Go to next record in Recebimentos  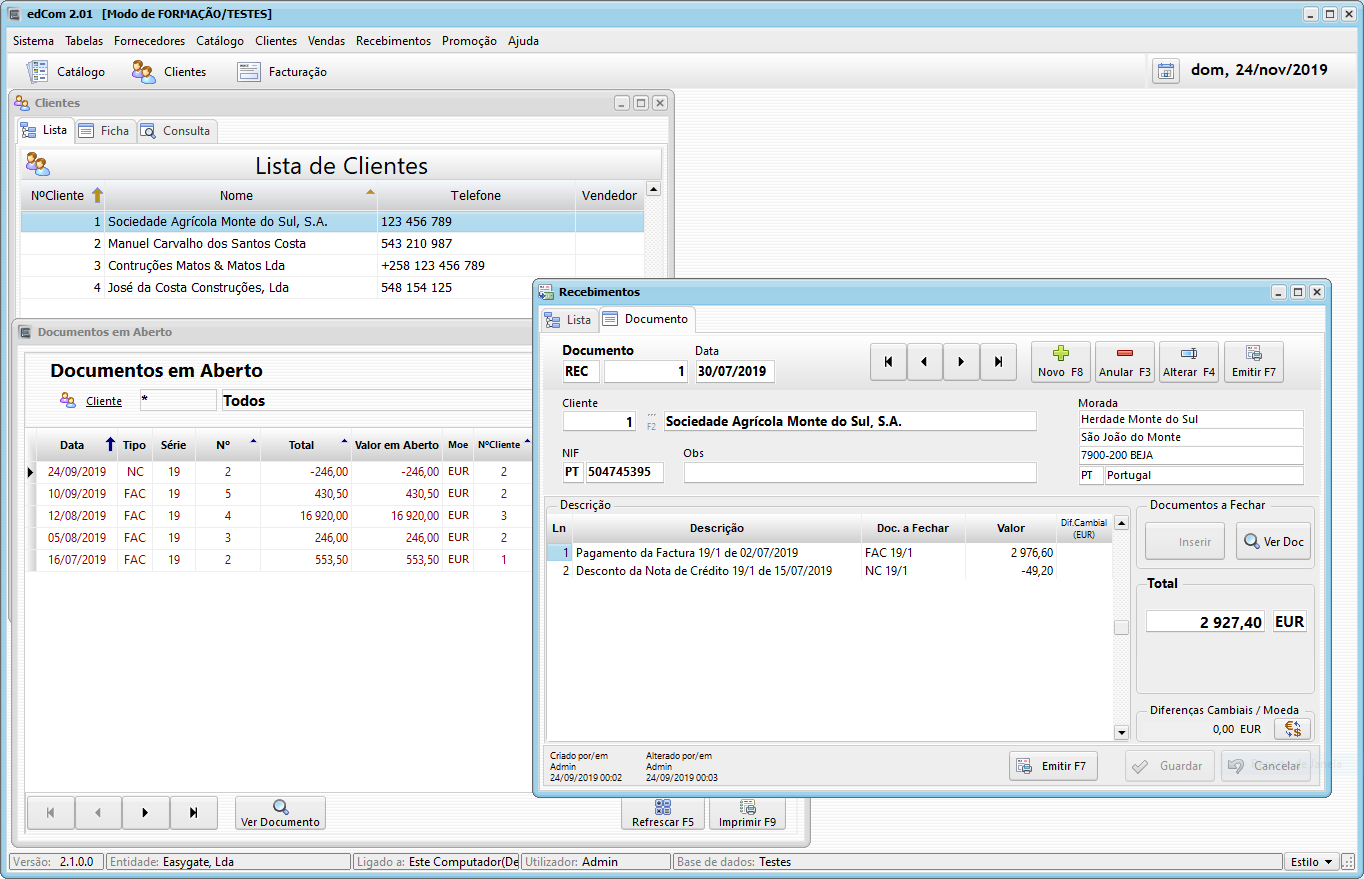[x=961, y=362]
